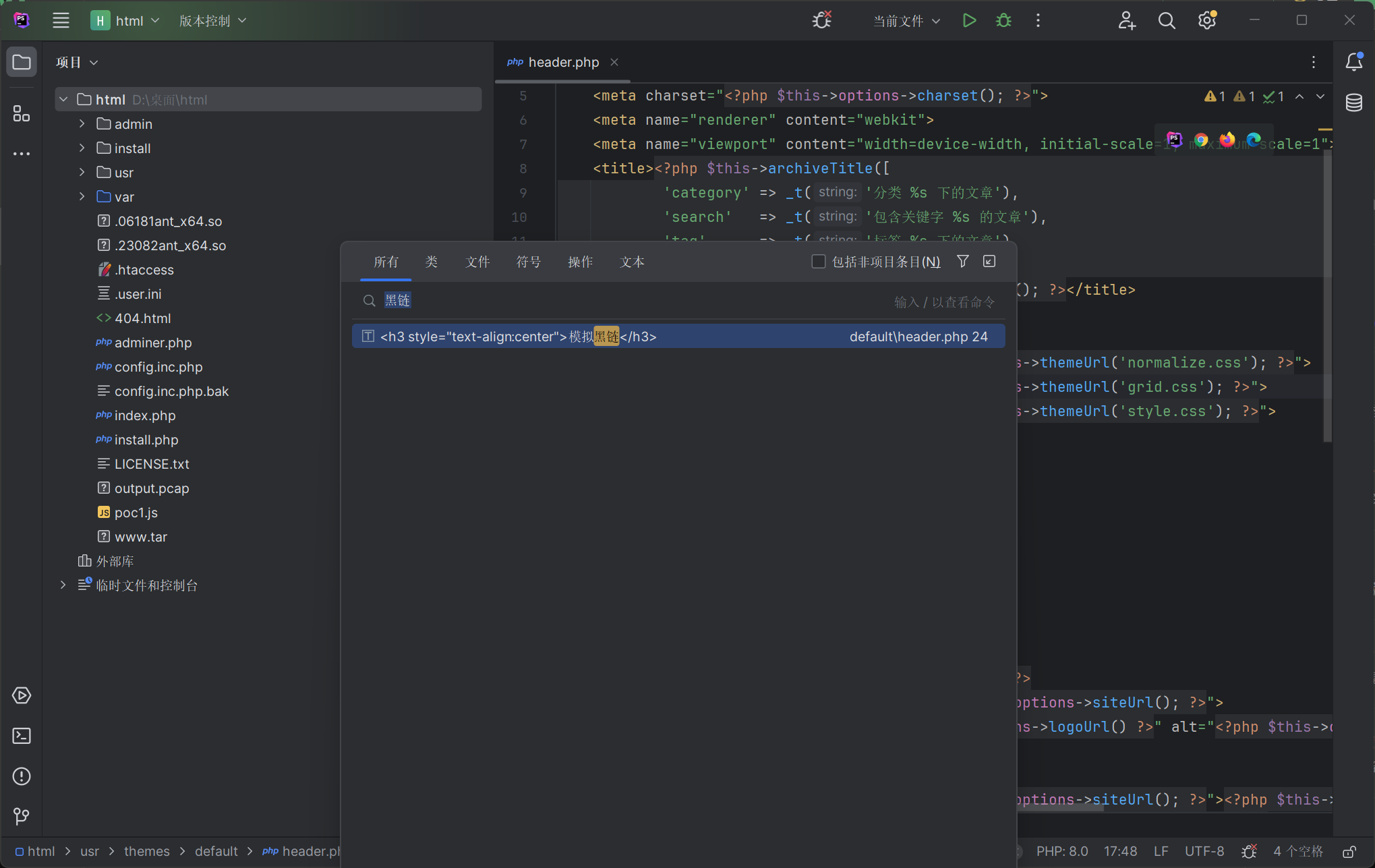Click the search query input field
This screenshot has width=1375, height=868.
[x=607, y=301]
